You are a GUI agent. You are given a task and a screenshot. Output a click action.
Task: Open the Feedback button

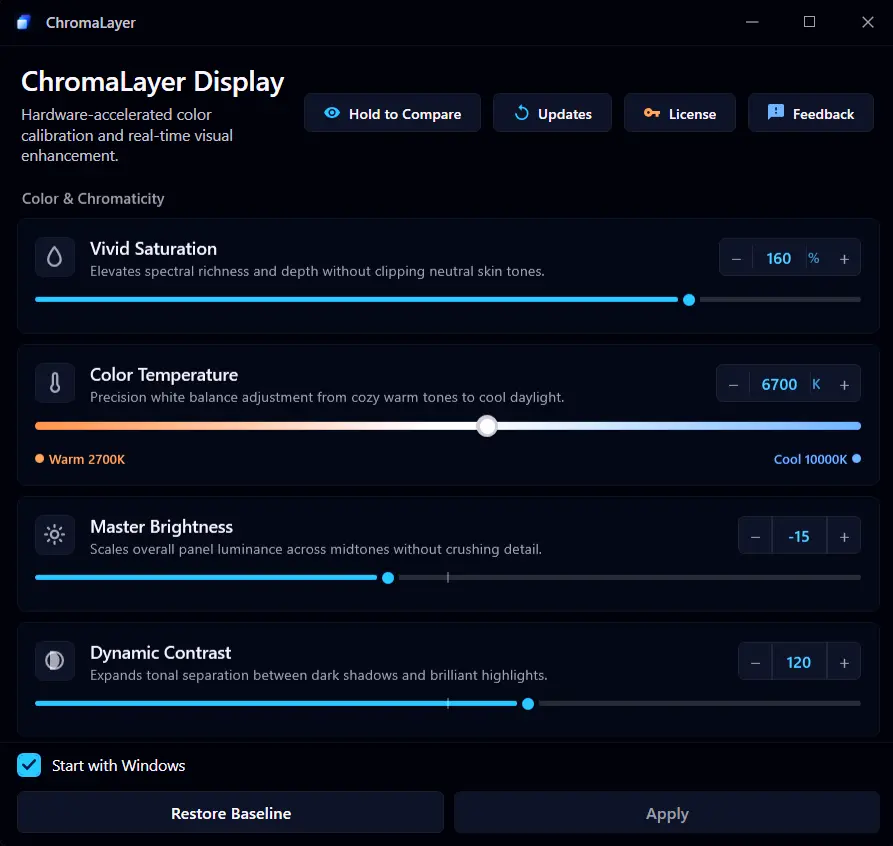811,113
